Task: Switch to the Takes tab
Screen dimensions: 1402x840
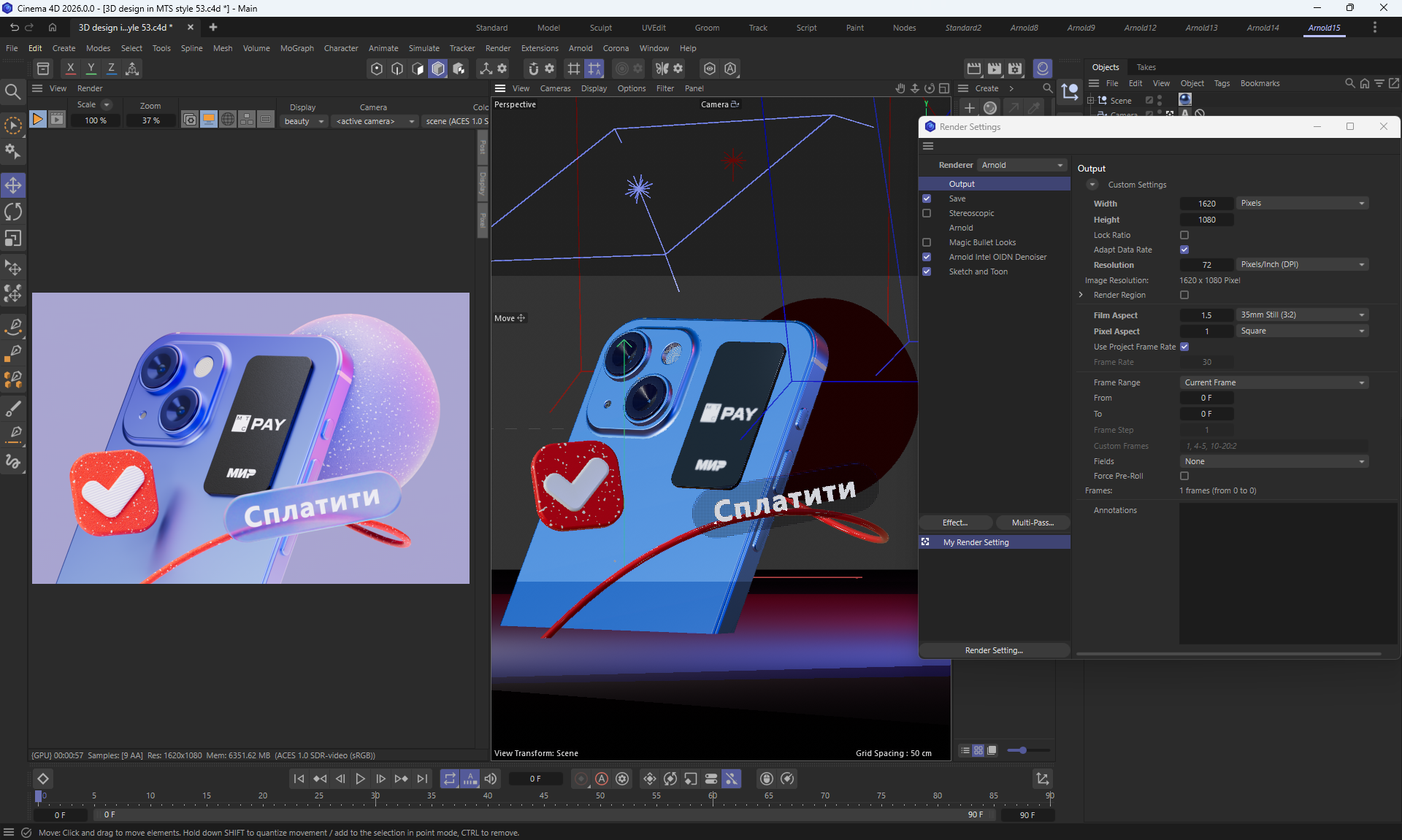Action: tap(1146, 67)
